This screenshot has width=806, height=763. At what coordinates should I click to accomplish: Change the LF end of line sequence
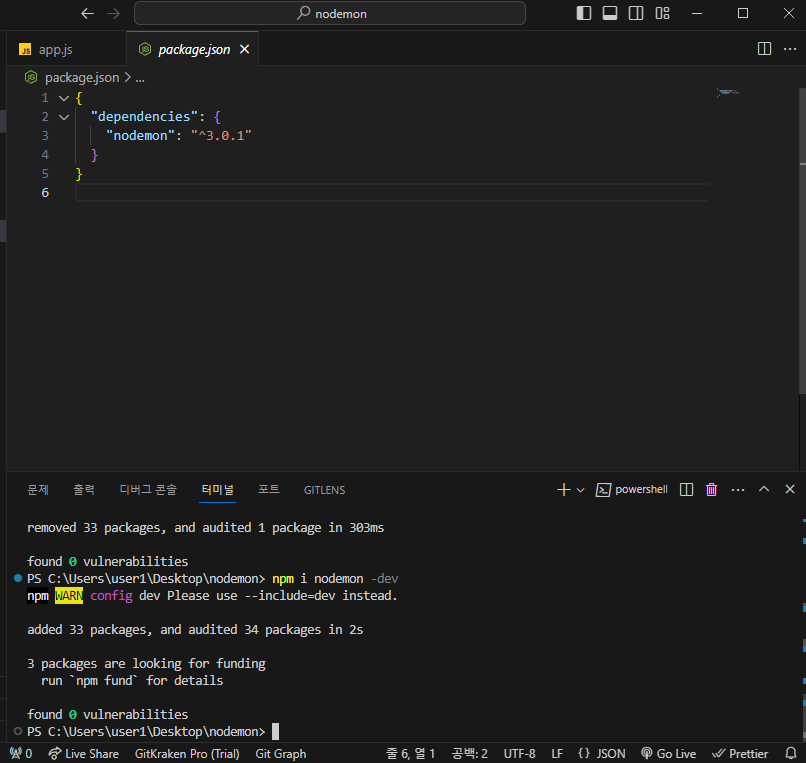click(x=557, y=754)
